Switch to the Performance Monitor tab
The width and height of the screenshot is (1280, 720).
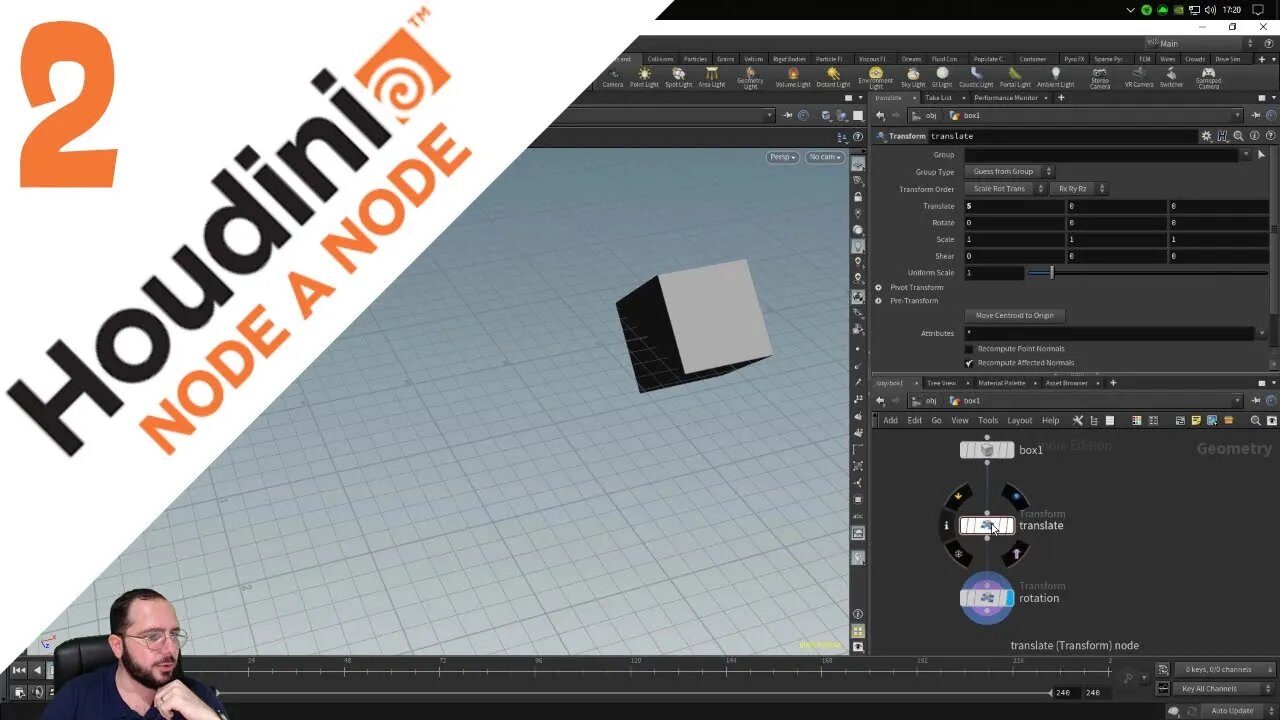(1006, 98)
